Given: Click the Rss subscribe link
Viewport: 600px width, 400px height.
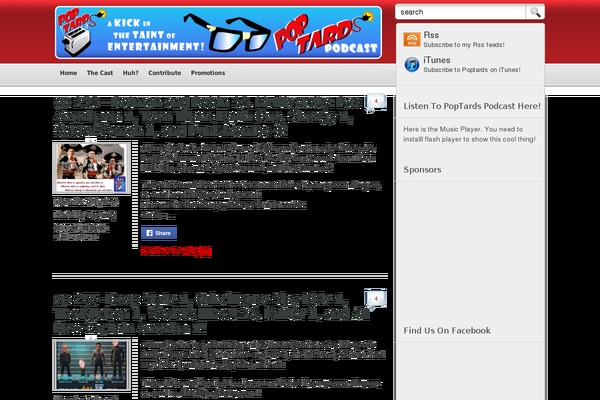Looking at the screenshot, I should (431, 35).
